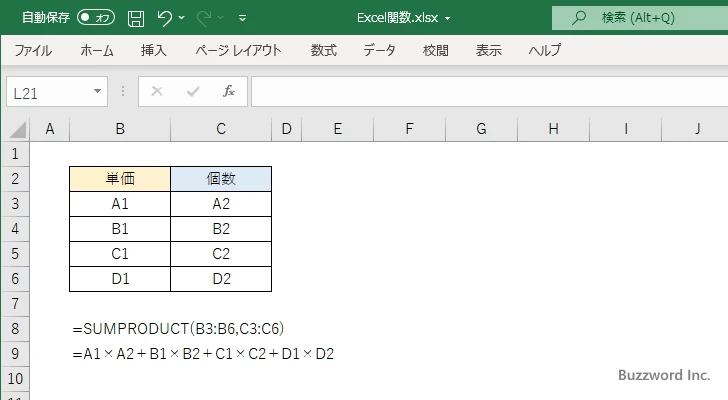Select column D header
The height and width of the screenshot is (400, 728).
pyautogui.click(x=286, y=129)
